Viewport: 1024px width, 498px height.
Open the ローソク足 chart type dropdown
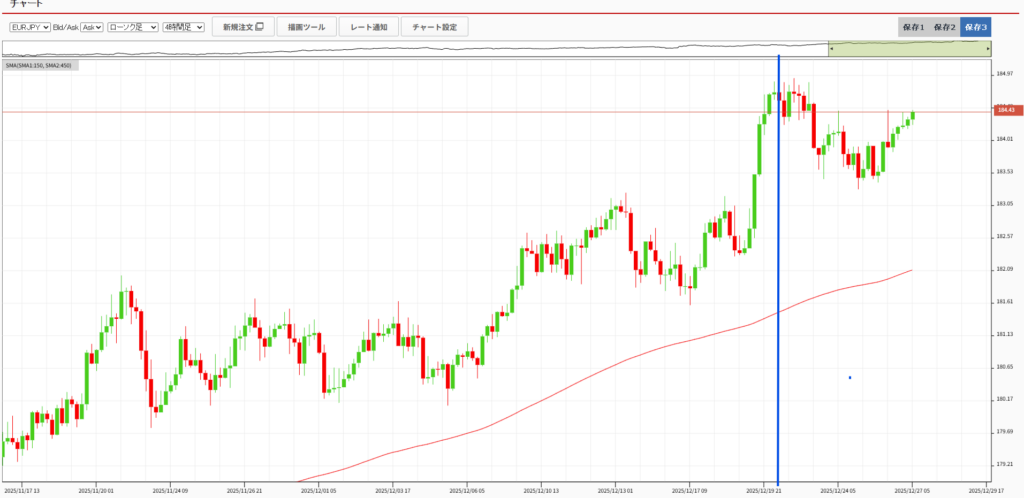coord(132,27)
